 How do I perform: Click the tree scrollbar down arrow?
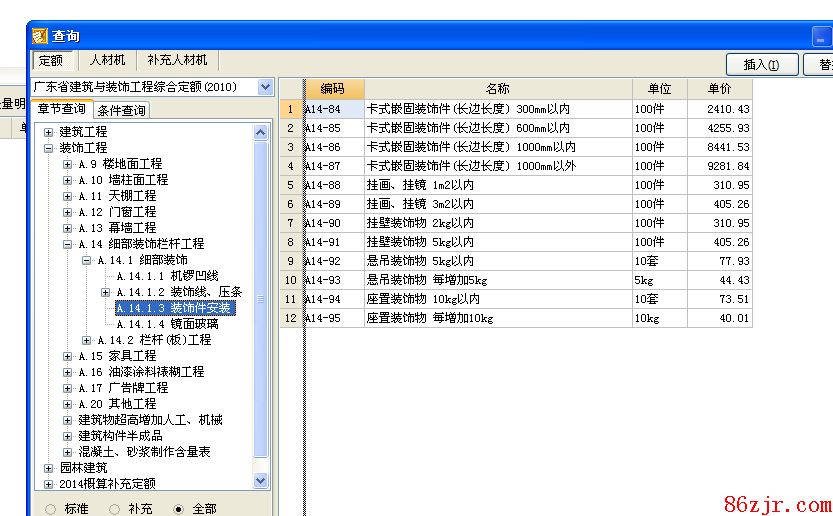[261, 481]
